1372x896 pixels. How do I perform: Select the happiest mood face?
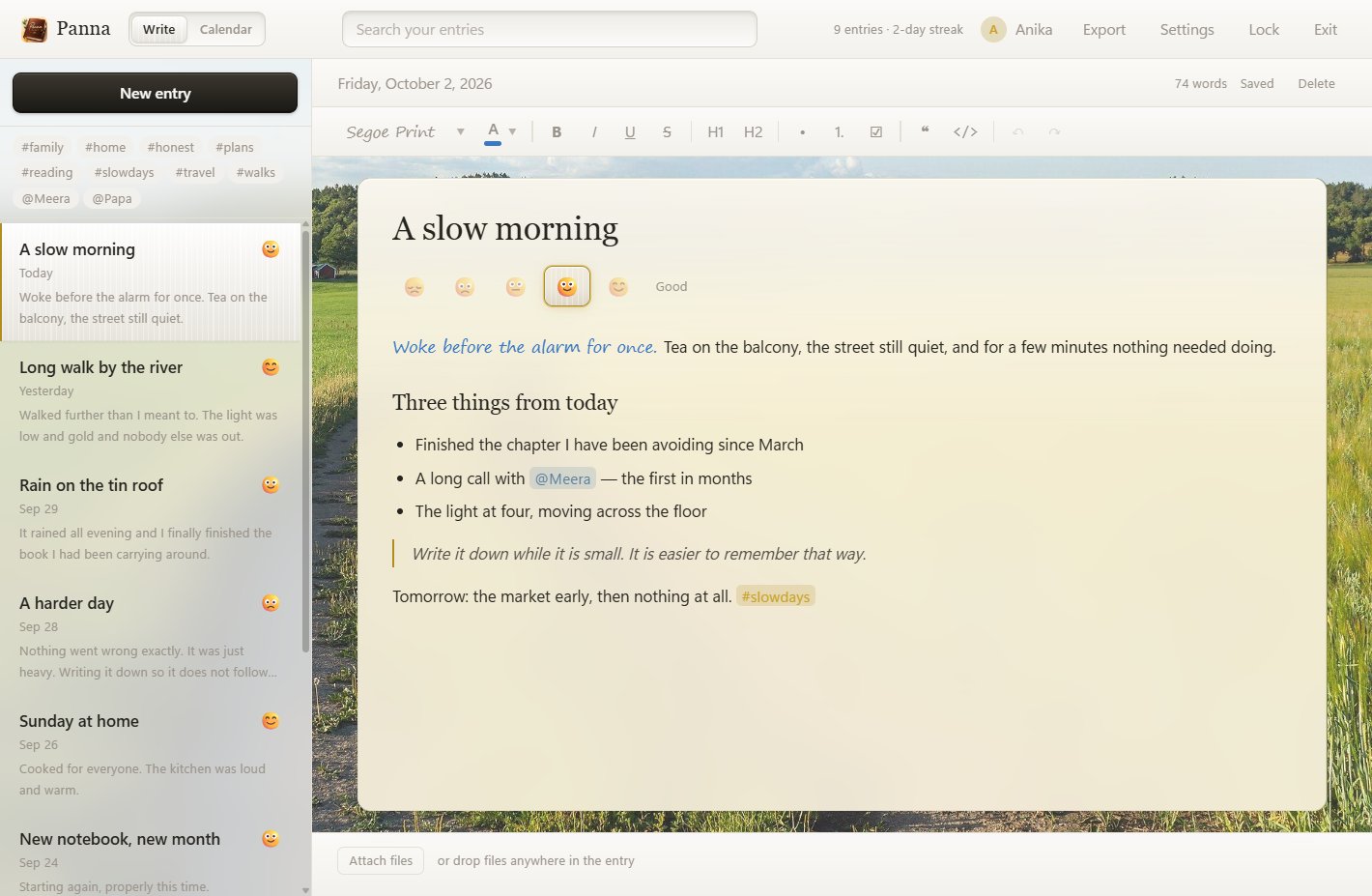pyautogui.click(x=618, y=286)
